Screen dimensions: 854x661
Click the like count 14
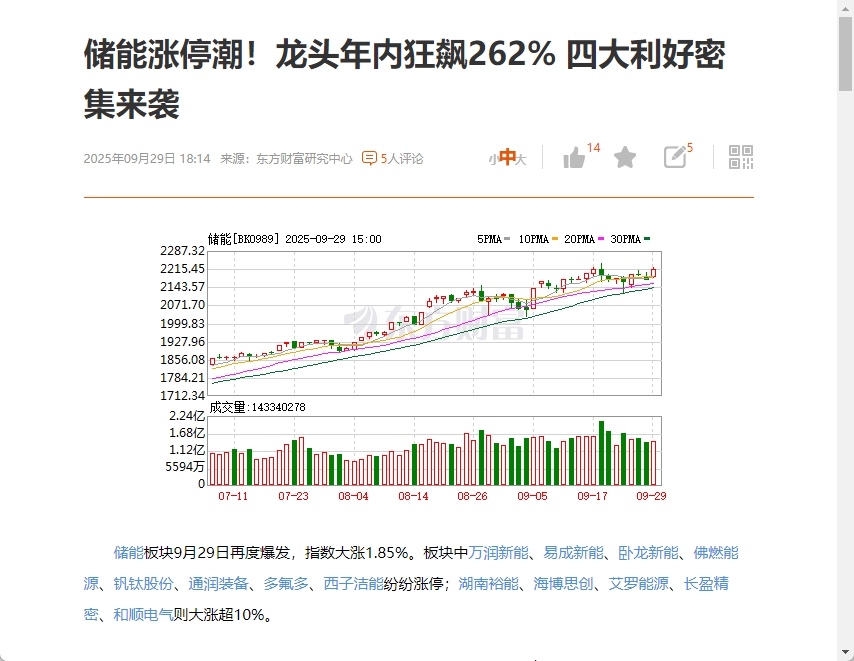click(593, 148)
